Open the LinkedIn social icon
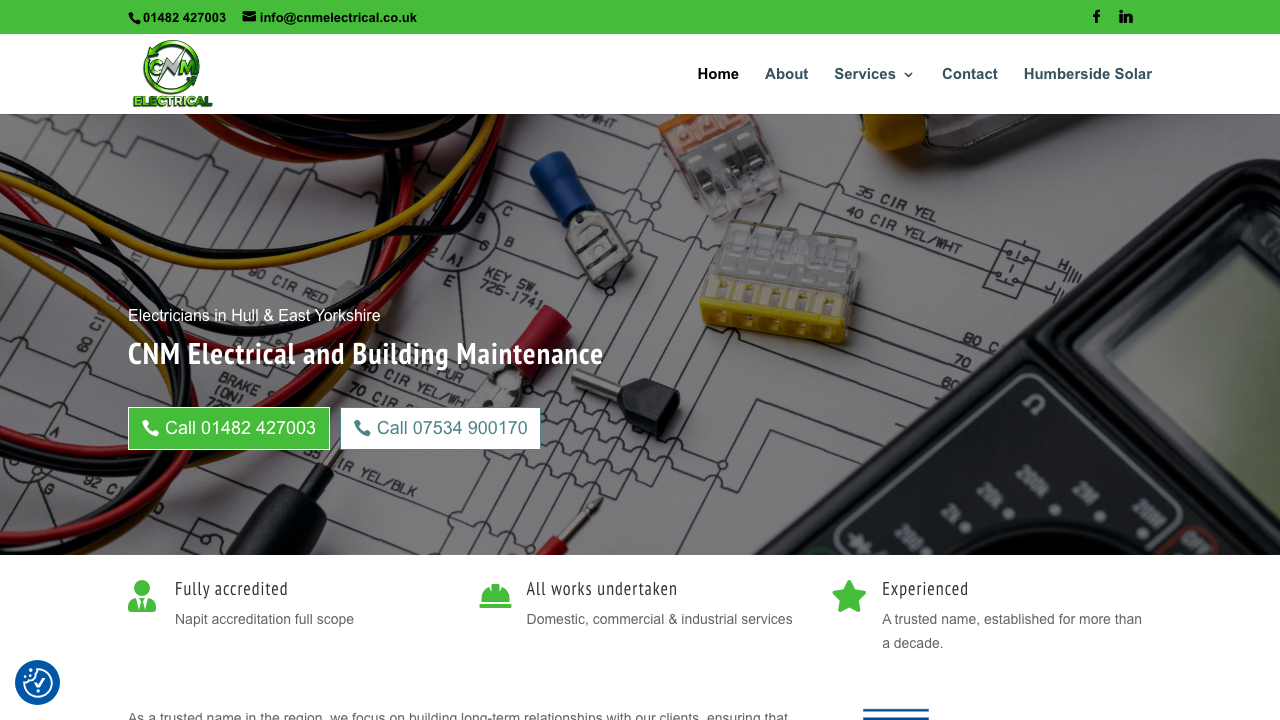 coord(1124,15)
